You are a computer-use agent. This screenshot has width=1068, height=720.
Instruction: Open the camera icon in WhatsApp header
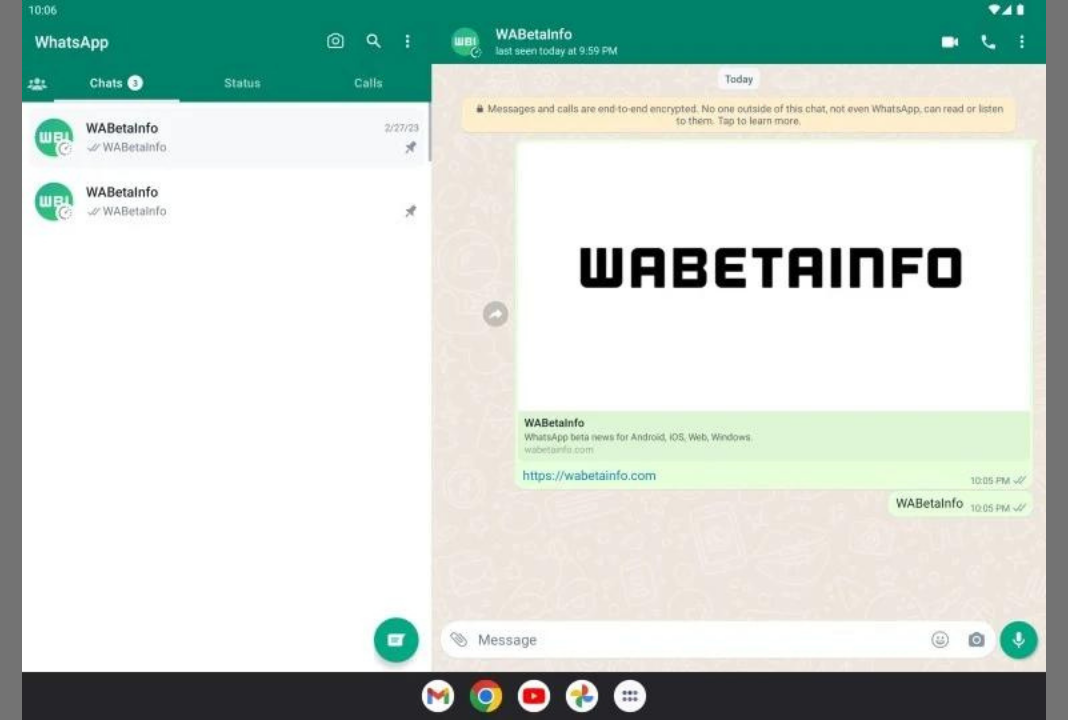(335, 41)
